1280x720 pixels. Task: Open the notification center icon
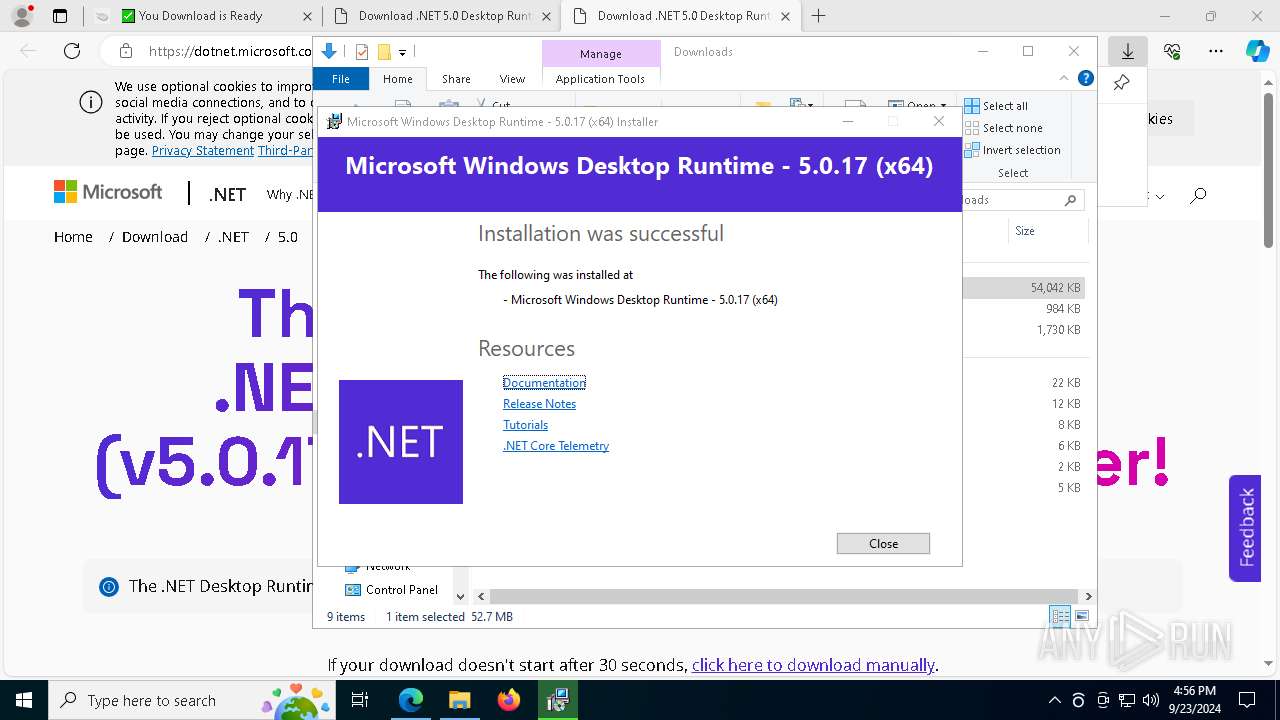(x=1247, y=701)
